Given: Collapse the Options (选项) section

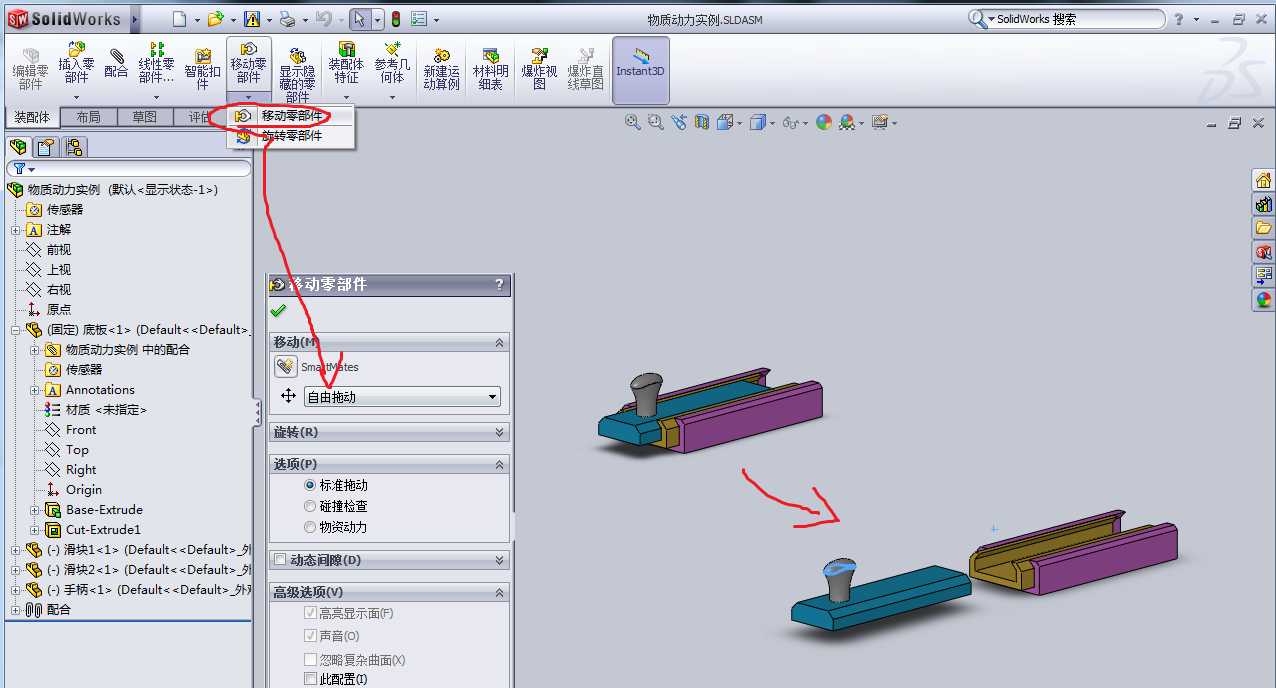Looking at the screenshot, I should pos(500,464).
